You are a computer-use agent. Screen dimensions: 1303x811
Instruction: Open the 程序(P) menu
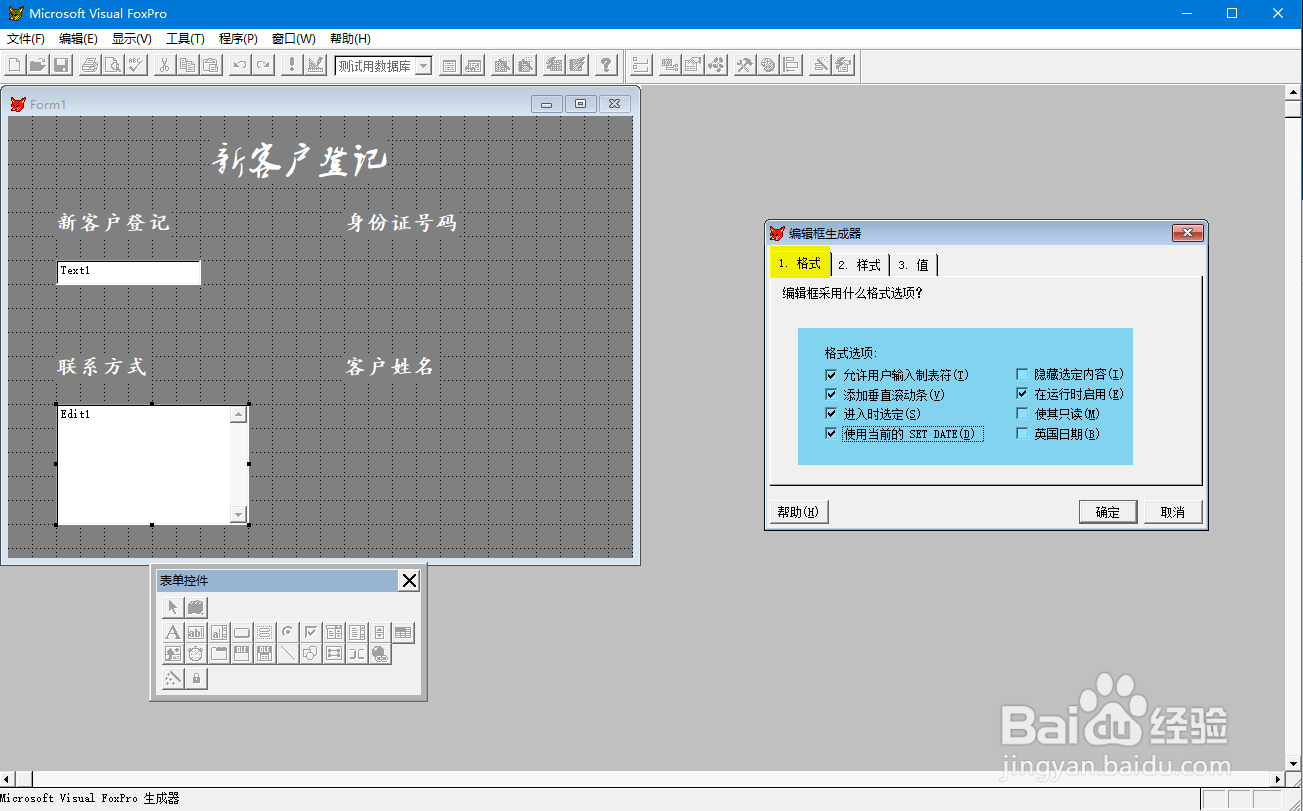(238, 39)
